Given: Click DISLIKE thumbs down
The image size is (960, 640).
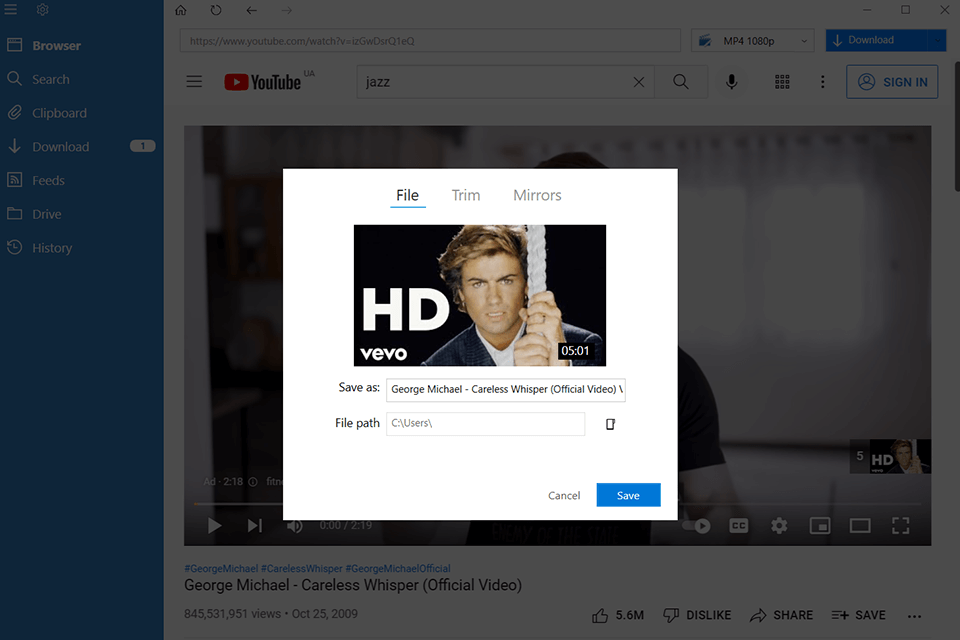Looking at the screenshot, I should pos(697,615).
